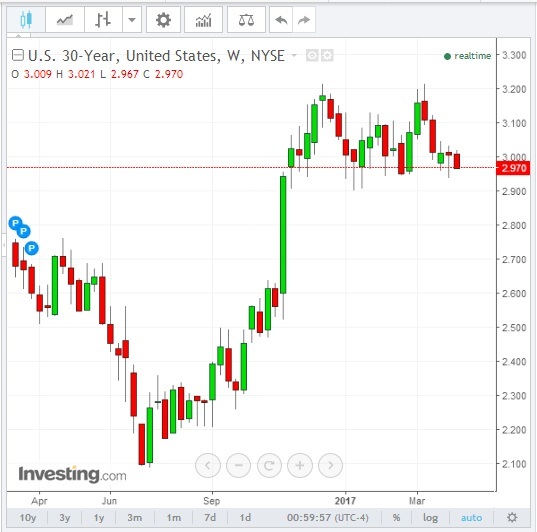The width and height of the screenshot is (537, 532).
Task: Open the compare symbols scales icon
Action: (x=246, y=20)
